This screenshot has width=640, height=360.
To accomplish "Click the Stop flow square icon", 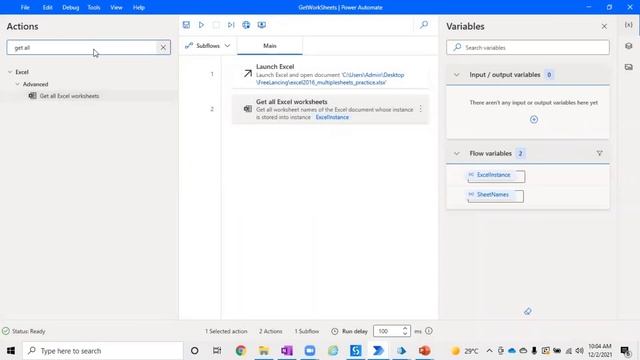I will coord(216,25).
